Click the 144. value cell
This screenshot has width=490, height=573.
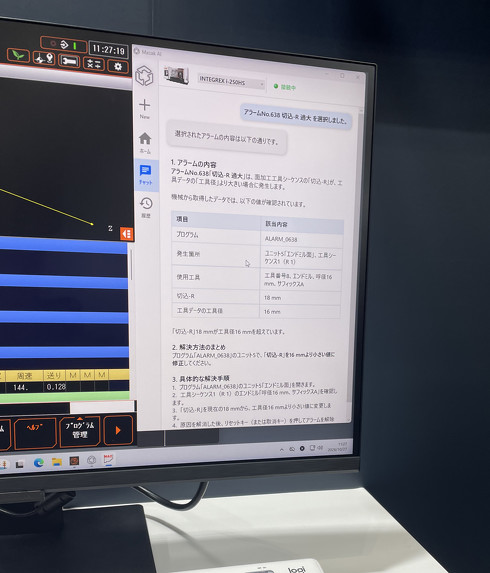click(x=21, y=387)
